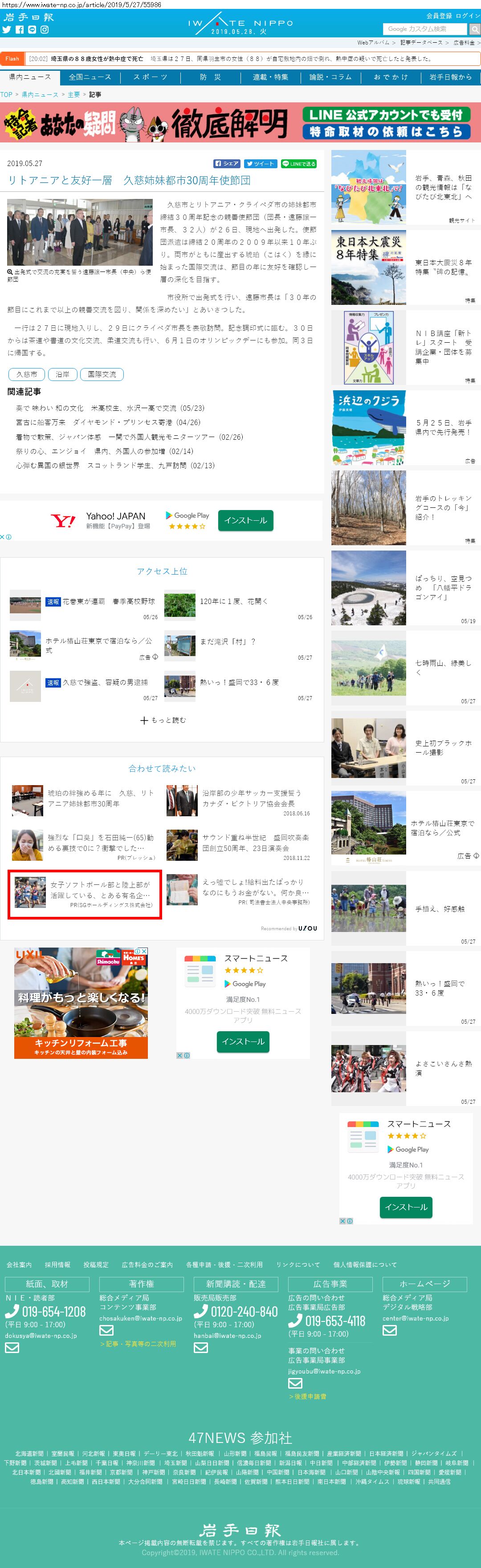Open related article 宮古に船客万来
This screenshot has height=1568, width=481.
108,422
